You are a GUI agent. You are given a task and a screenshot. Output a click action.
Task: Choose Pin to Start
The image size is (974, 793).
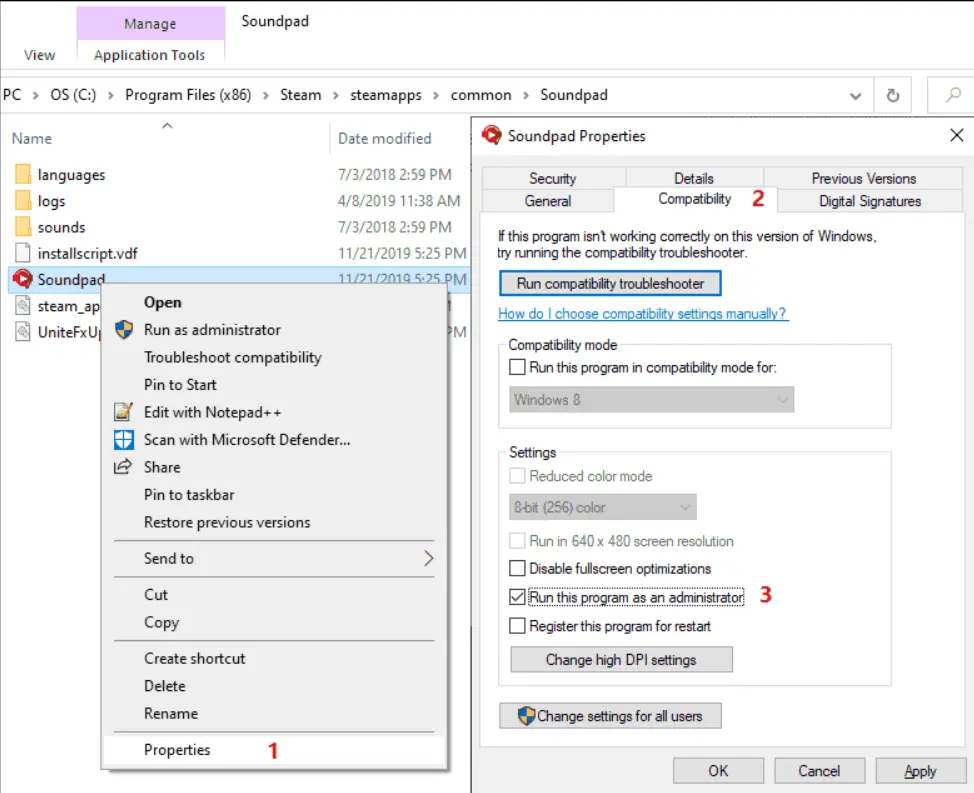click(x=273, y=384)
